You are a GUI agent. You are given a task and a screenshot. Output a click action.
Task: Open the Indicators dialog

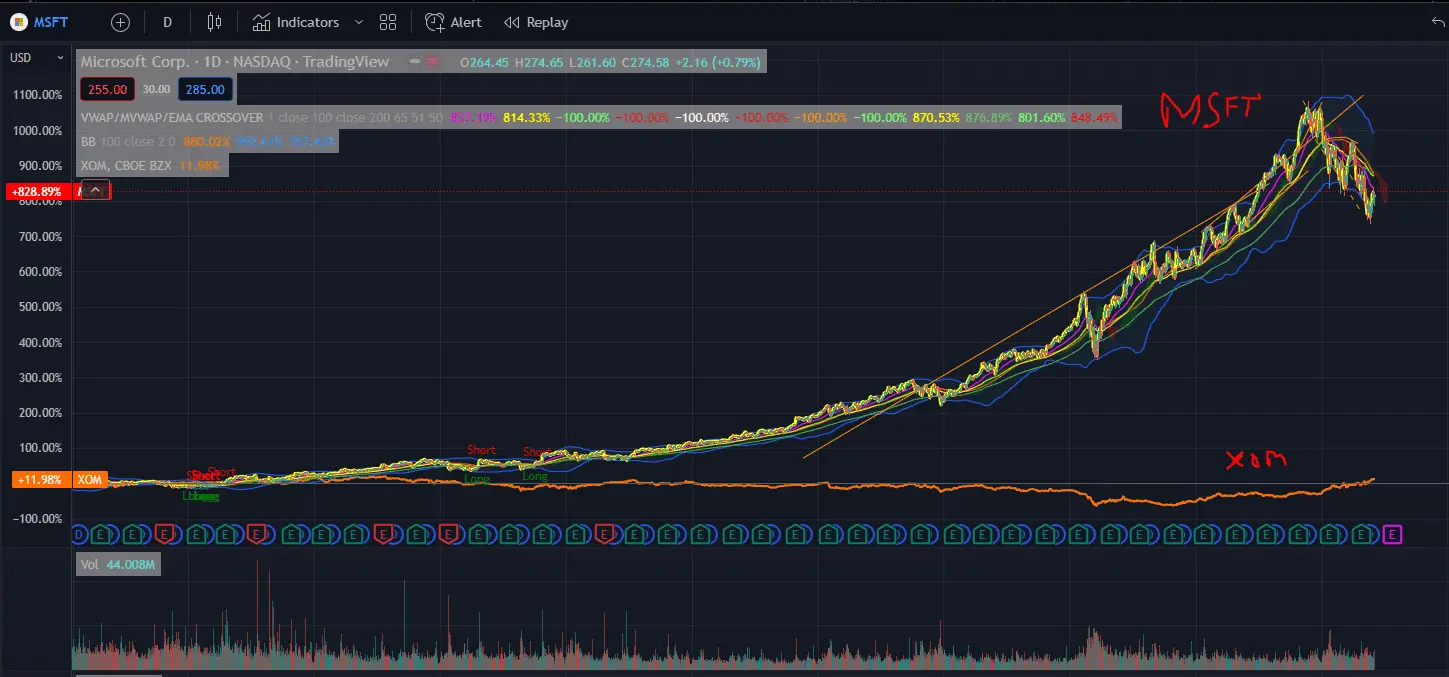click(295, 22)
